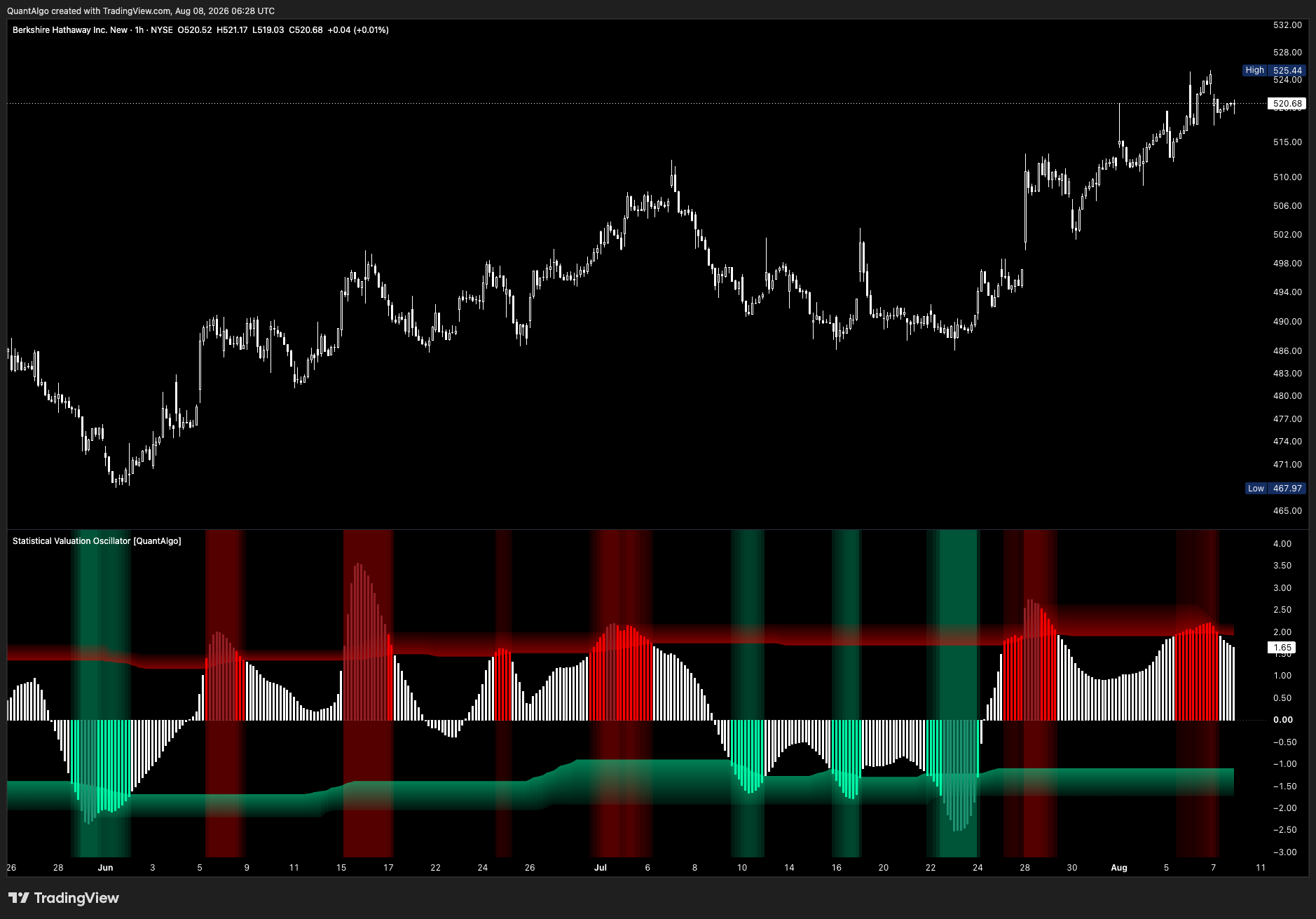
Task: Click the 483.00 price axis label
Action: [x=1287, y=374]
